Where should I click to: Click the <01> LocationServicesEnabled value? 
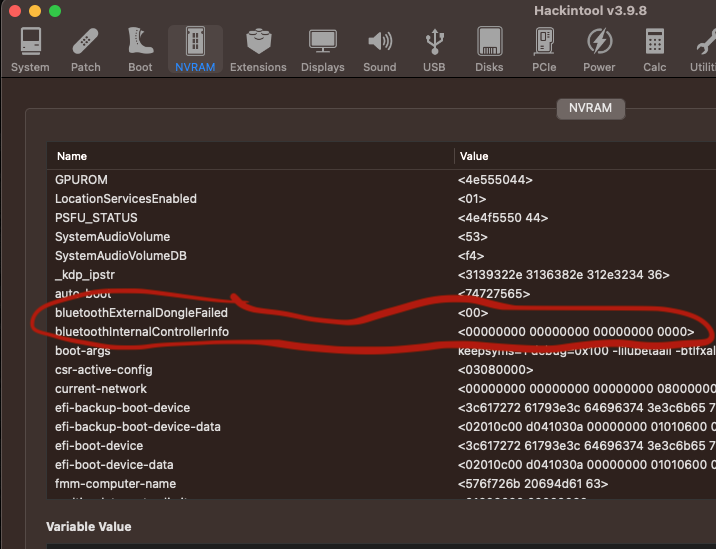[x=472, y=199]
